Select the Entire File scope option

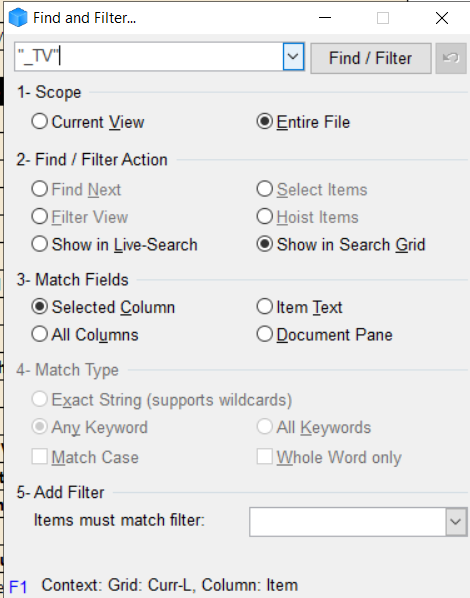[x=303, y=122]
